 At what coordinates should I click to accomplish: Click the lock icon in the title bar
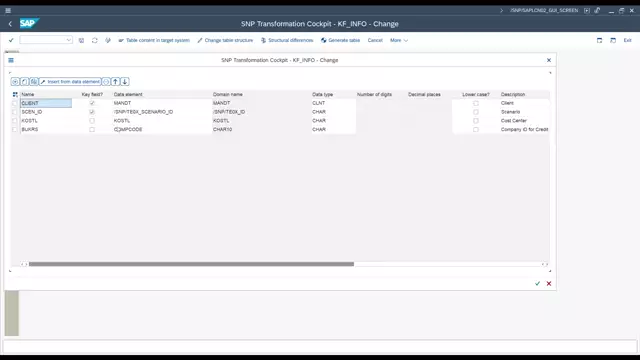[x=597, y=11]
